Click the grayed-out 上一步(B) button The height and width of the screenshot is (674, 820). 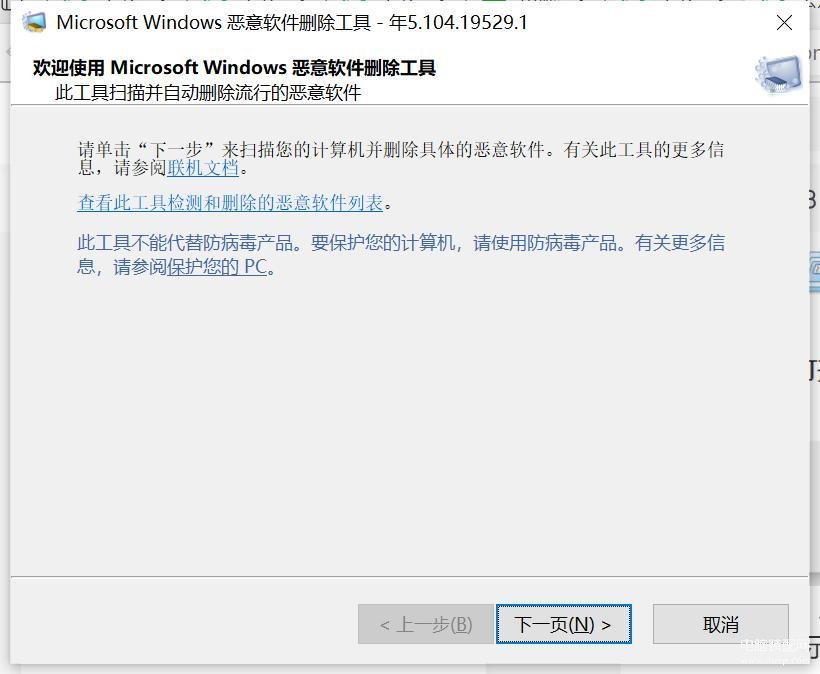click(426, 624)
